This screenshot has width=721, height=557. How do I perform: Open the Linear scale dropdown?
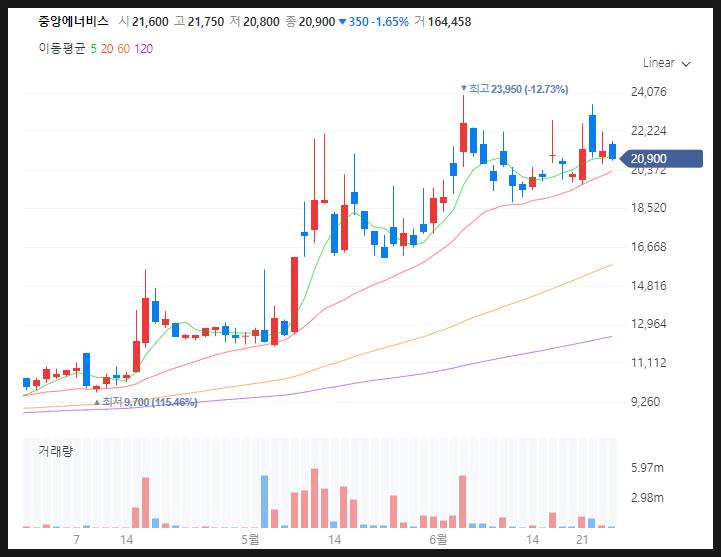tap(666, 63)
